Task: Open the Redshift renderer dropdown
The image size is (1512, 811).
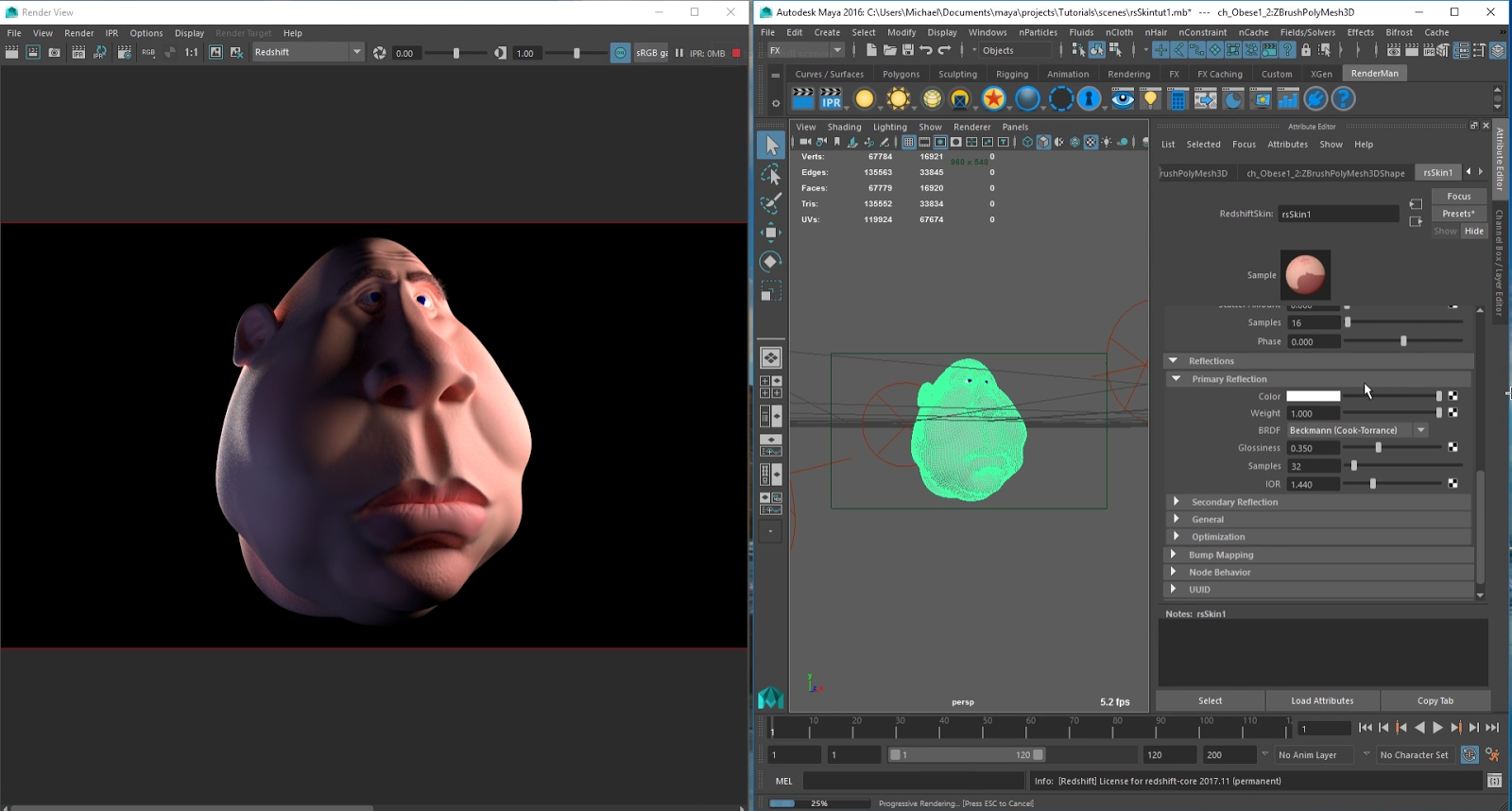Action: [356, 53]
